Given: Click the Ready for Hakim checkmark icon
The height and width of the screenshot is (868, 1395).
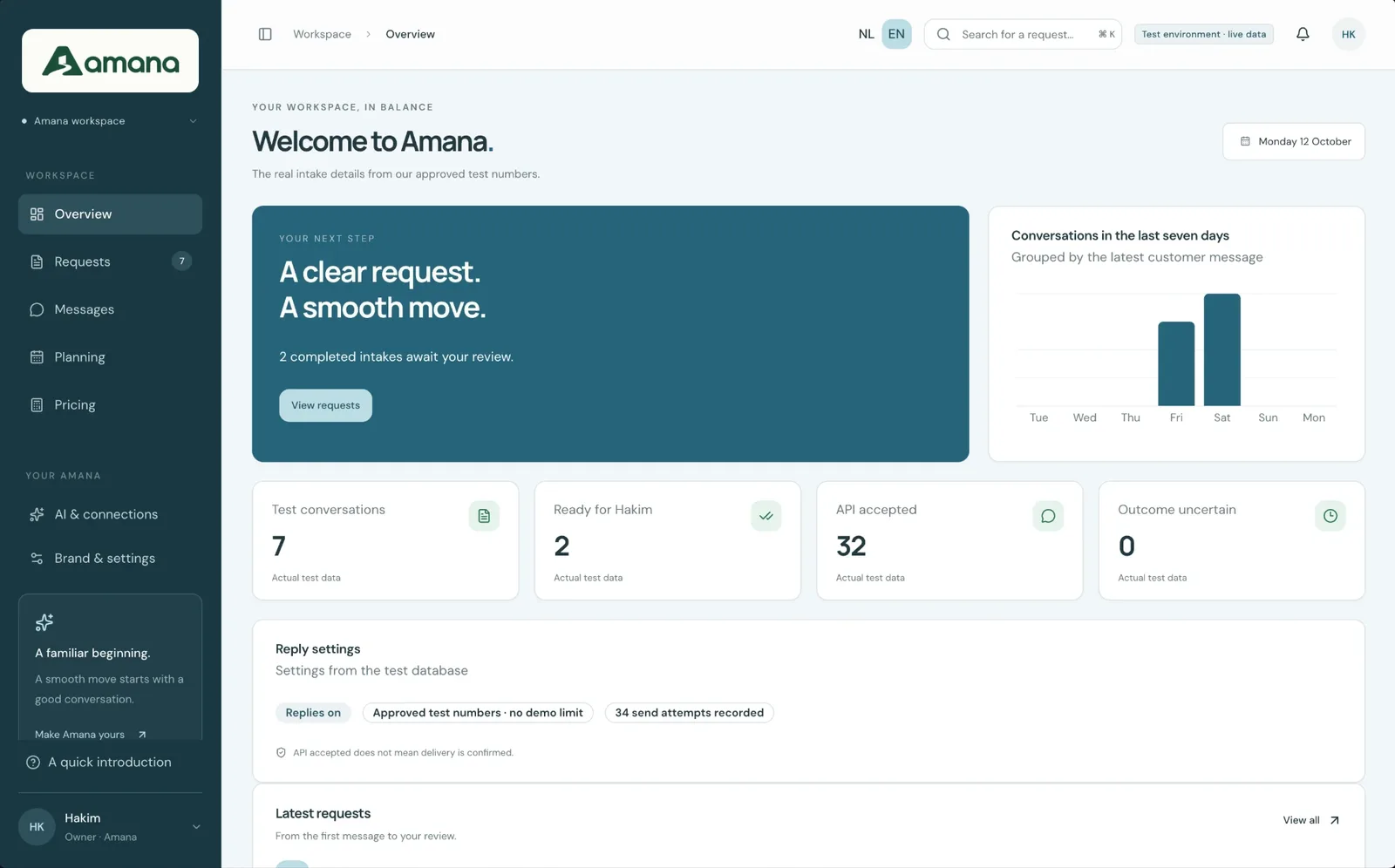Looking at the screenshot, I should (766, 516).
